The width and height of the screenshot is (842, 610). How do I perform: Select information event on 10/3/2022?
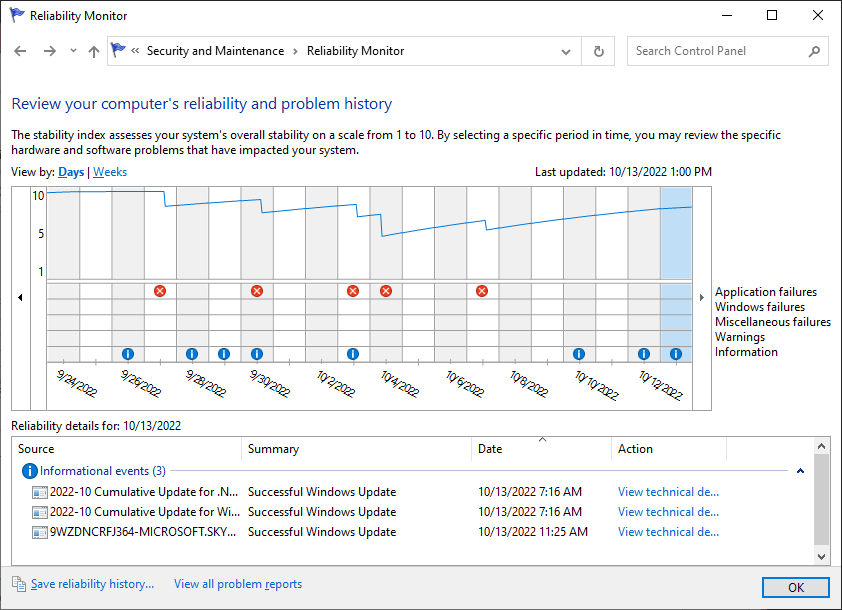point(353,354)
